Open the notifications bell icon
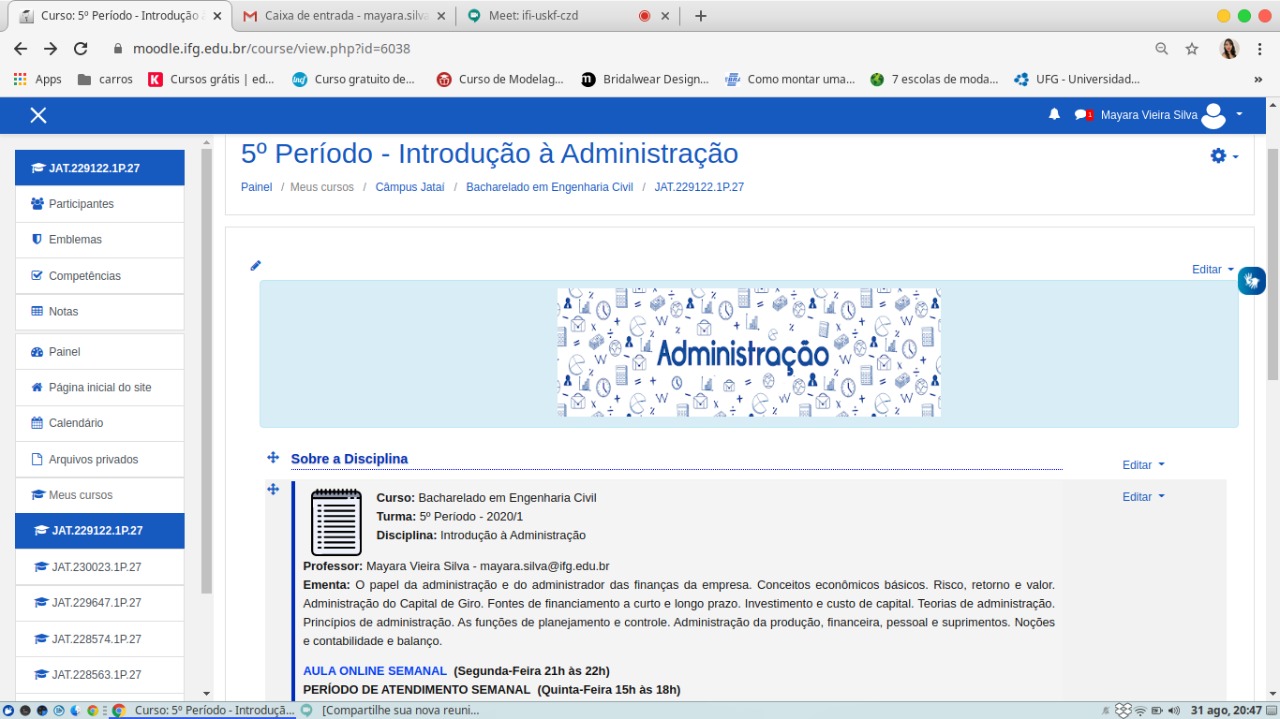Screen dimensions: 1280x719 tap(1054, 115)
